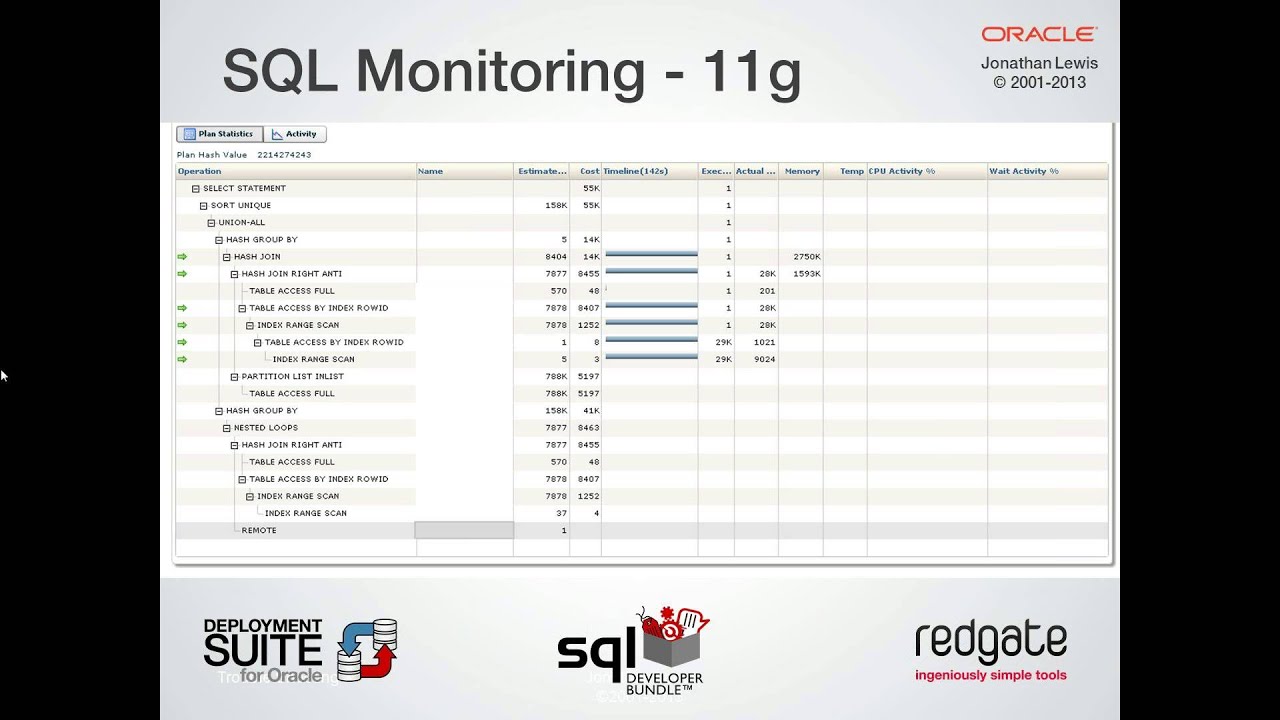
Task: Sort by the Operation column header
Action: (296, 171)
